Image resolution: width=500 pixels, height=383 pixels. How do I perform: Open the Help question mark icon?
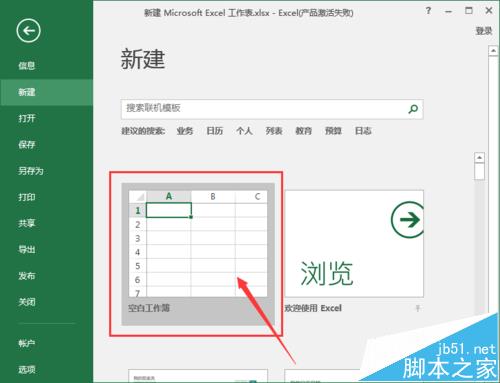(428, 11)
